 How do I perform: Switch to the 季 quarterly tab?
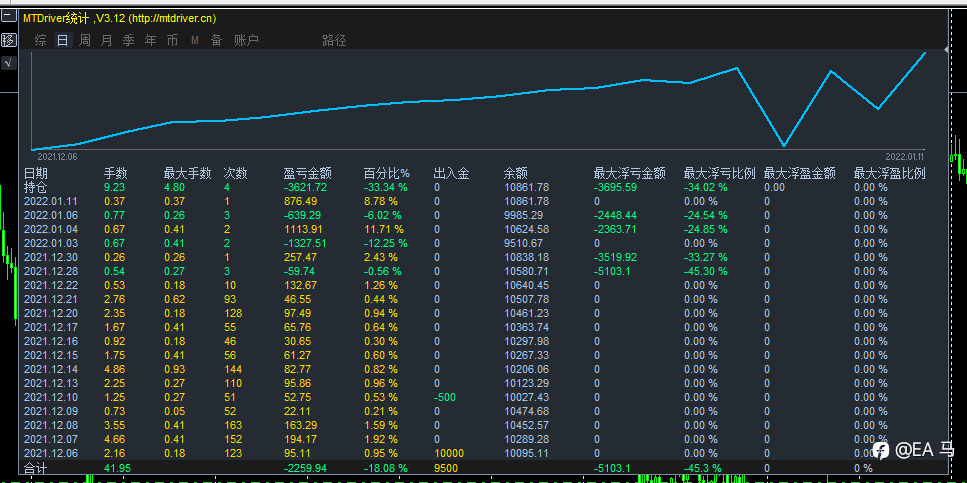[128, 41]
